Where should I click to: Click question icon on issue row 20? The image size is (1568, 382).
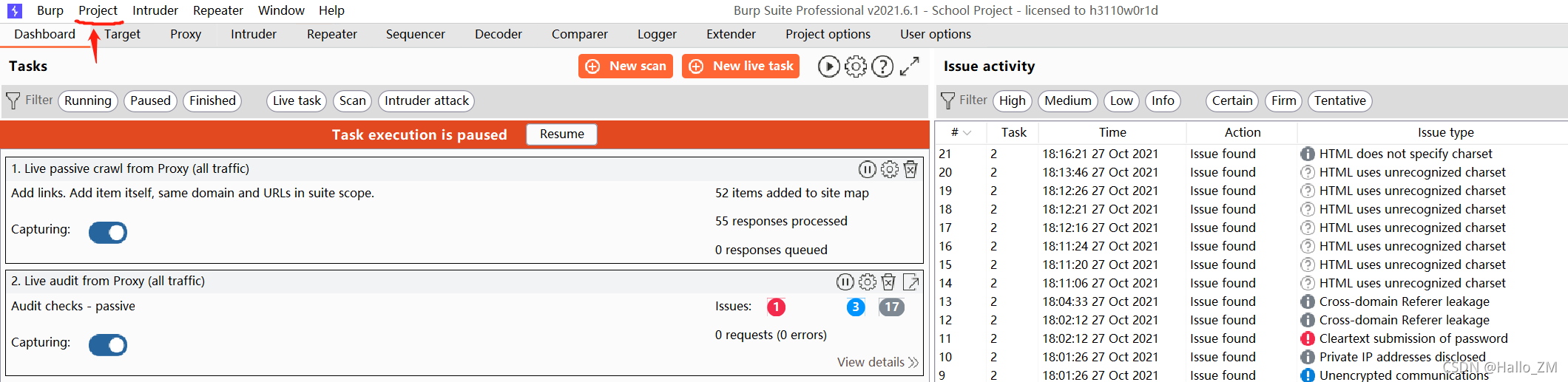pos(1308,172)
